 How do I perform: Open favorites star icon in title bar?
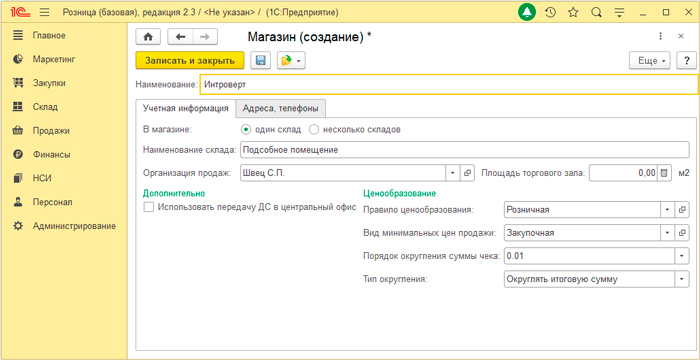[573, 13]
